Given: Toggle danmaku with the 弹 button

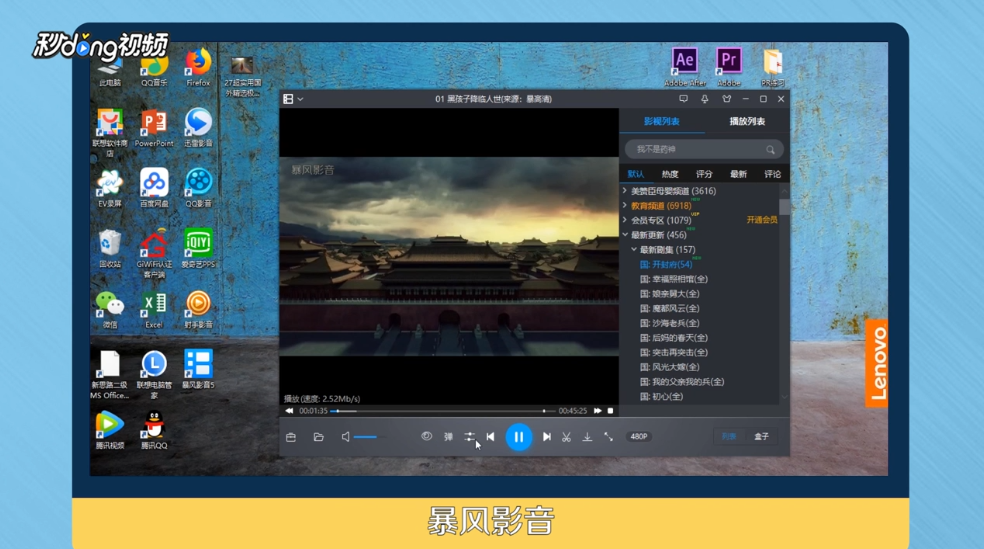Looking at the screenshot, I should point(448,437).
